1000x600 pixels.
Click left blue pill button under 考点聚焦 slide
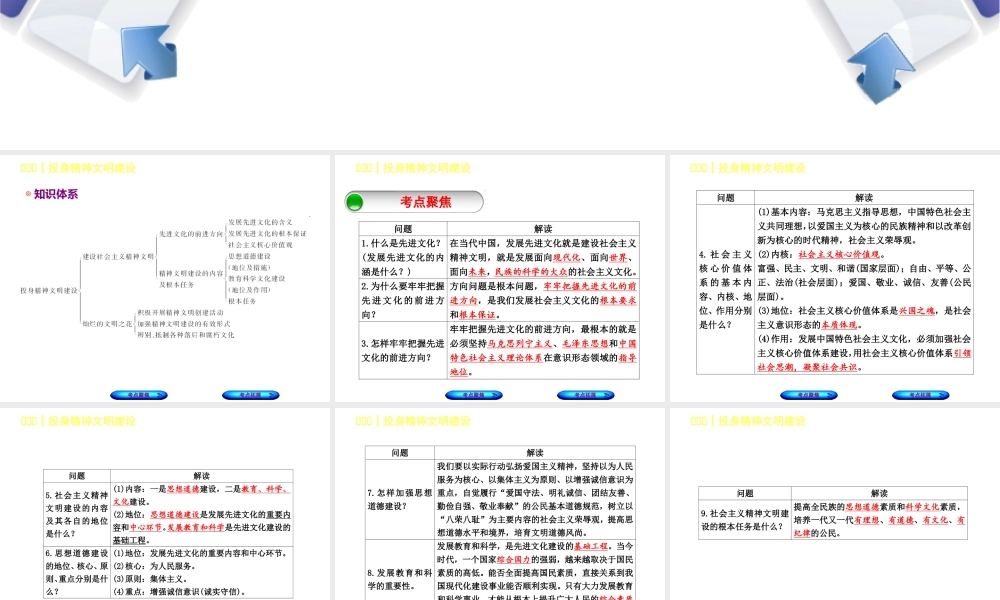tap(474, 395)
